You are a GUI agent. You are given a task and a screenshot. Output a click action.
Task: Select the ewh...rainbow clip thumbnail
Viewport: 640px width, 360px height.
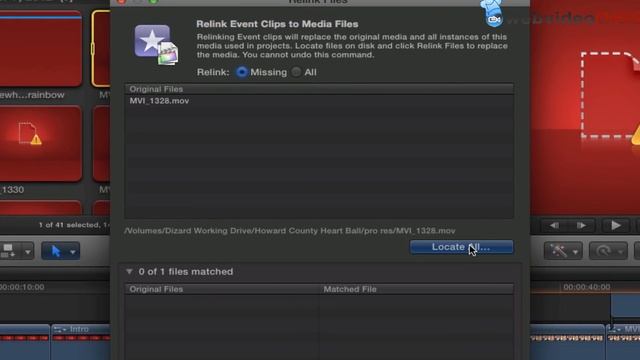[x=40, y=49]
